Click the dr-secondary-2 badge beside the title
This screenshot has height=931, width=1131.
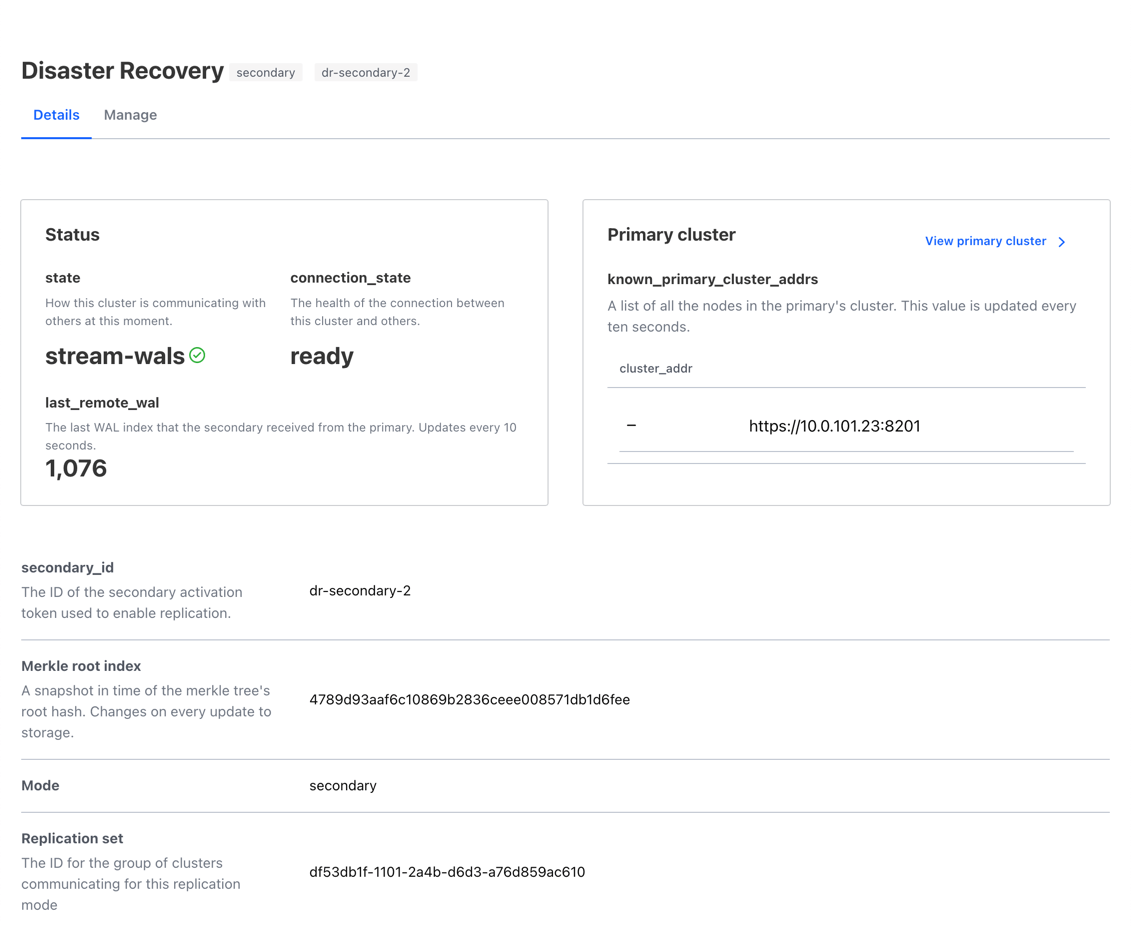click(365, 72)
